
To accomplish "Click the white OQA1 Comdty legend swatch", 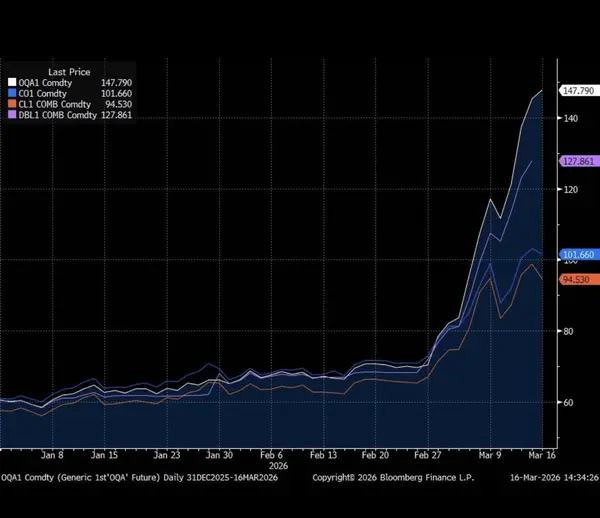I will 11,82.
